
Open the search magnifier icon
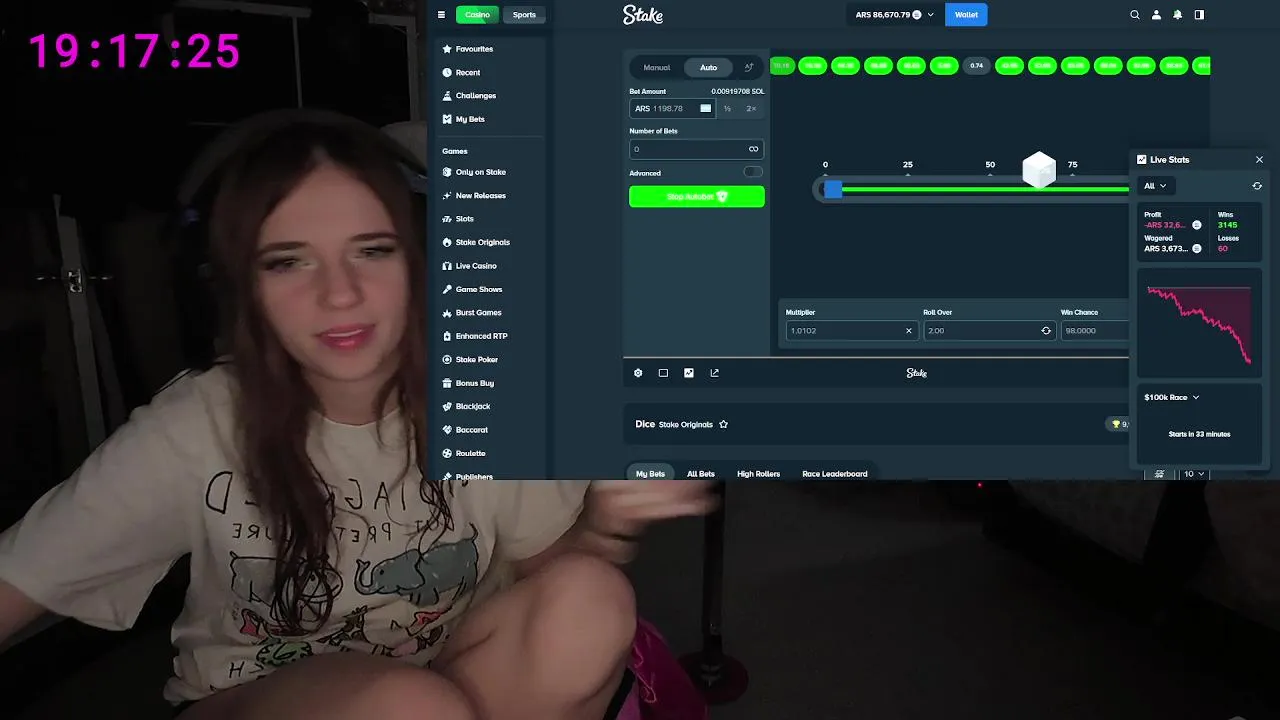[1135, 15]
